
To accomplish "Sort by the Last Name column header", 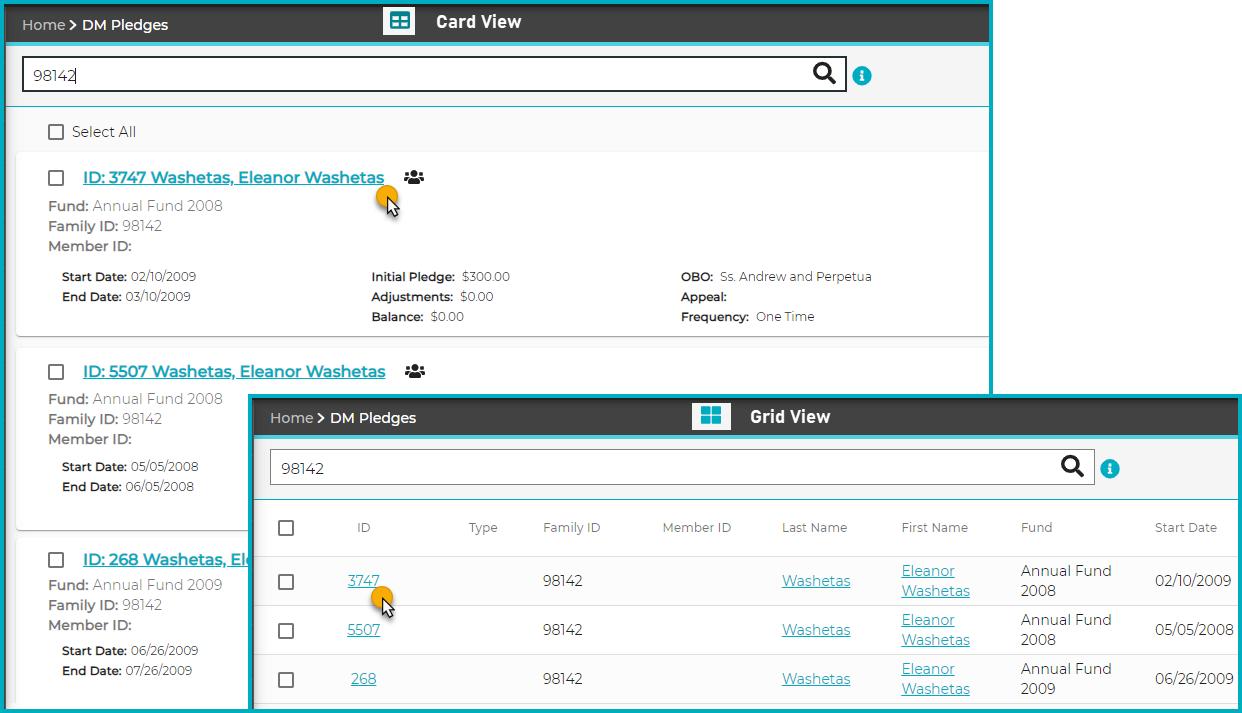I will (x=814, y=528).
